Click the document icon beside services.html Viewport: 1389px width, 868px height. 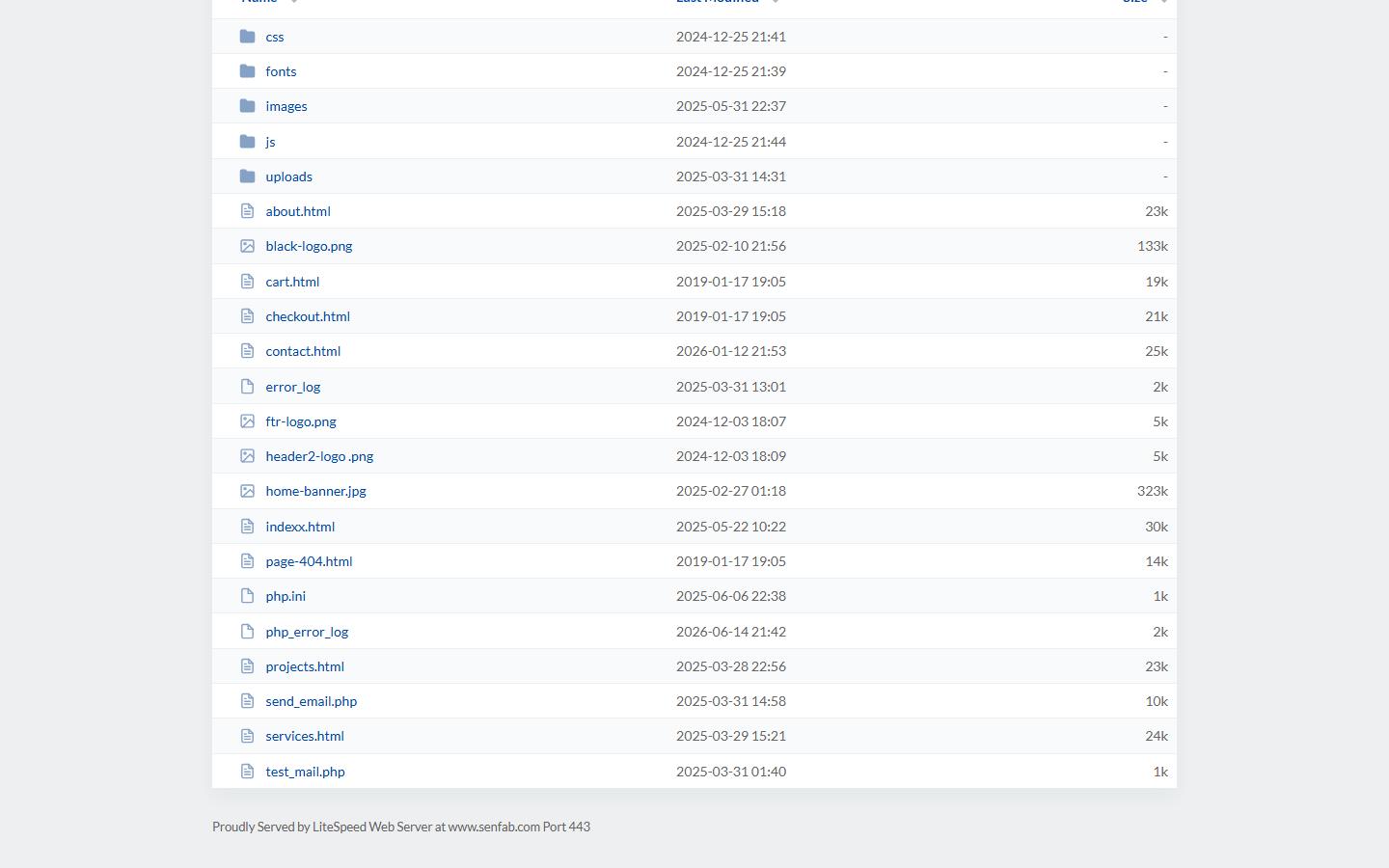[247, 736]
